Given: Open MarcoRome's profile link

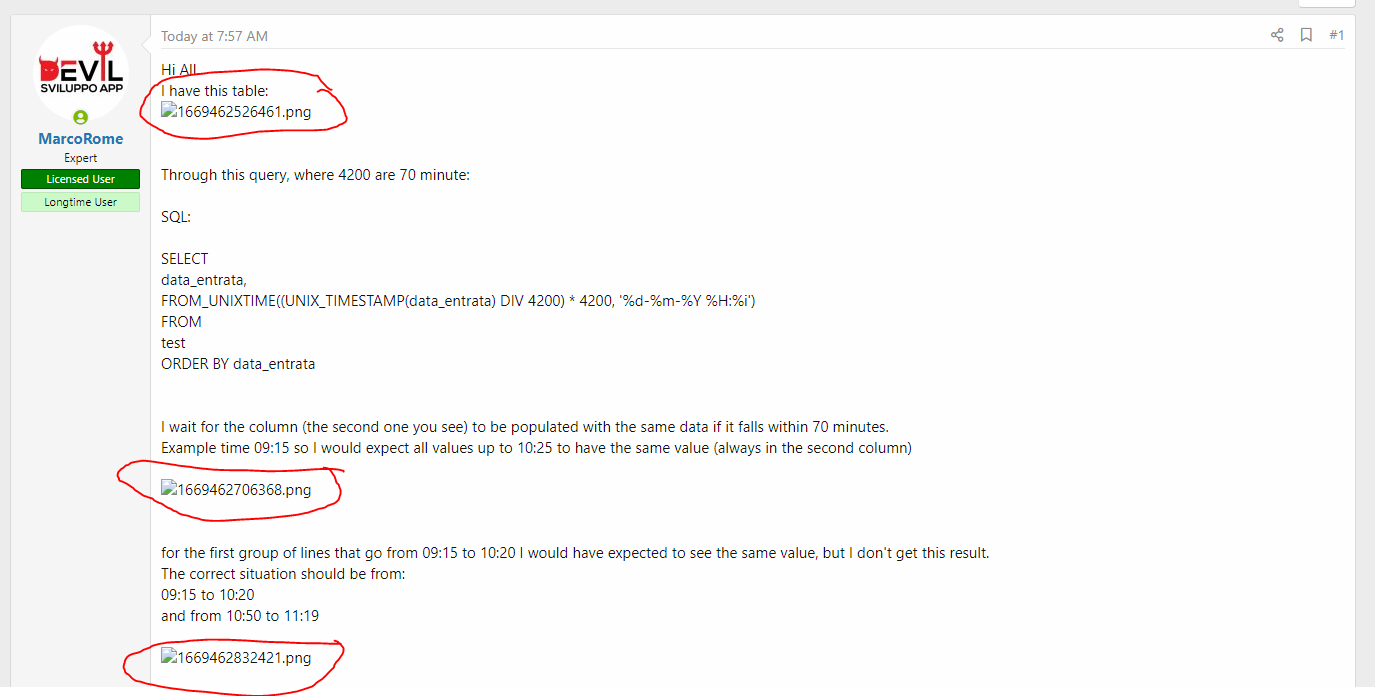Looking at the screenshot, I should 81,139.
